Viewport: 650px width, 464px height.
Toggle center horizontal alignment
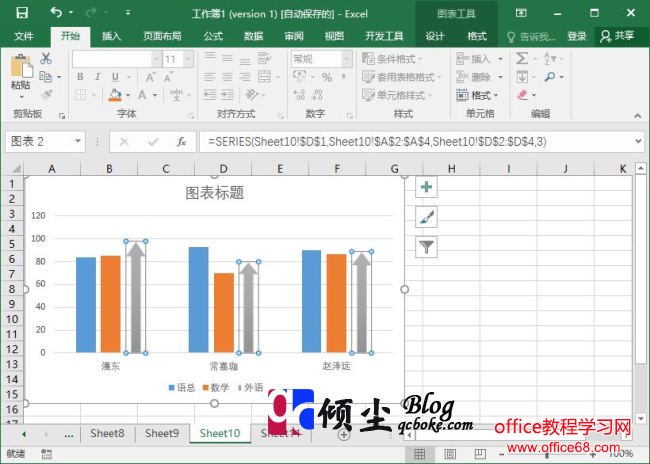click(227, 77)
